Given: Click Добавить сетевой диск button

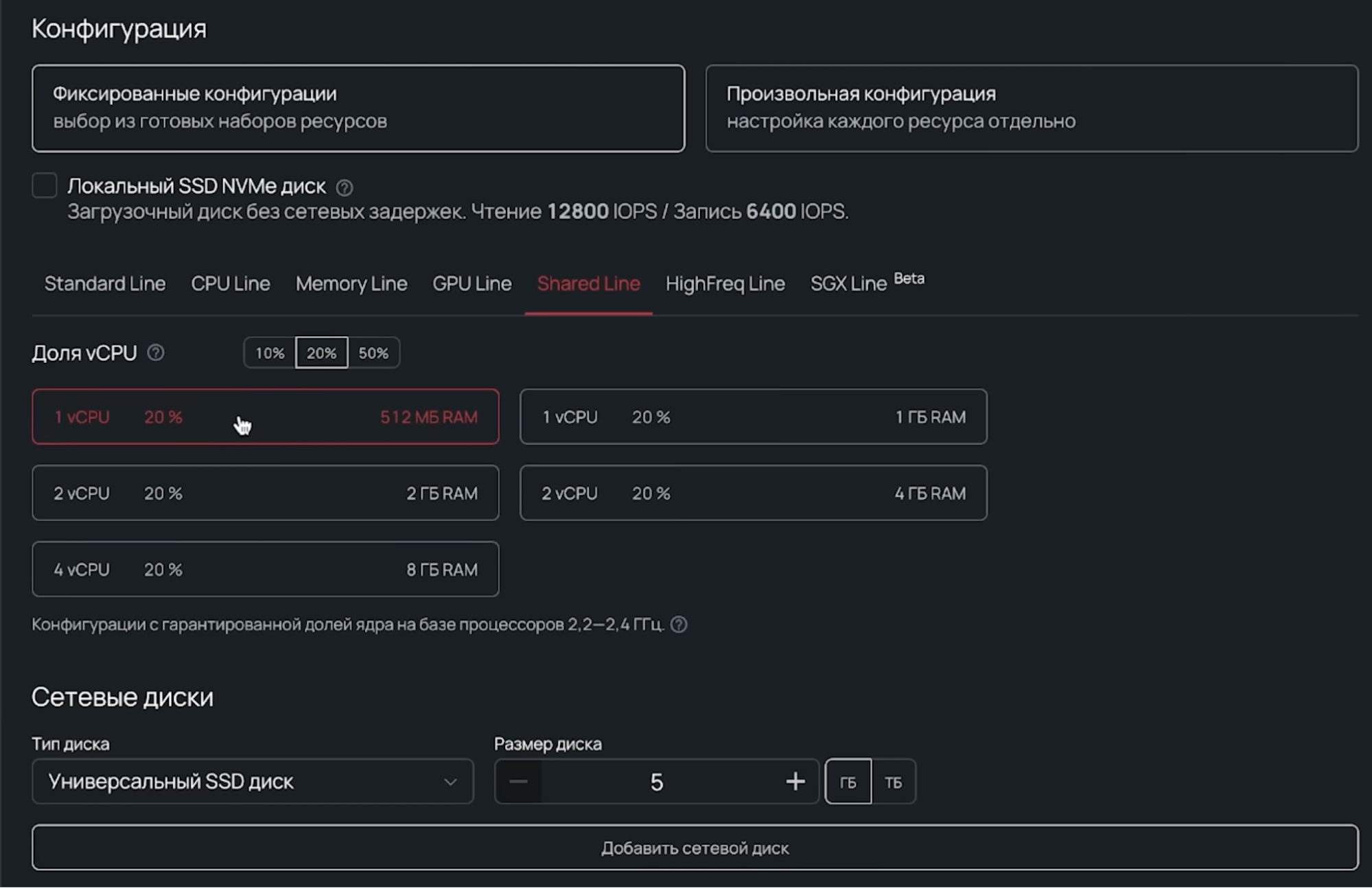Looking at the screenshot, I should pos(695,848).
